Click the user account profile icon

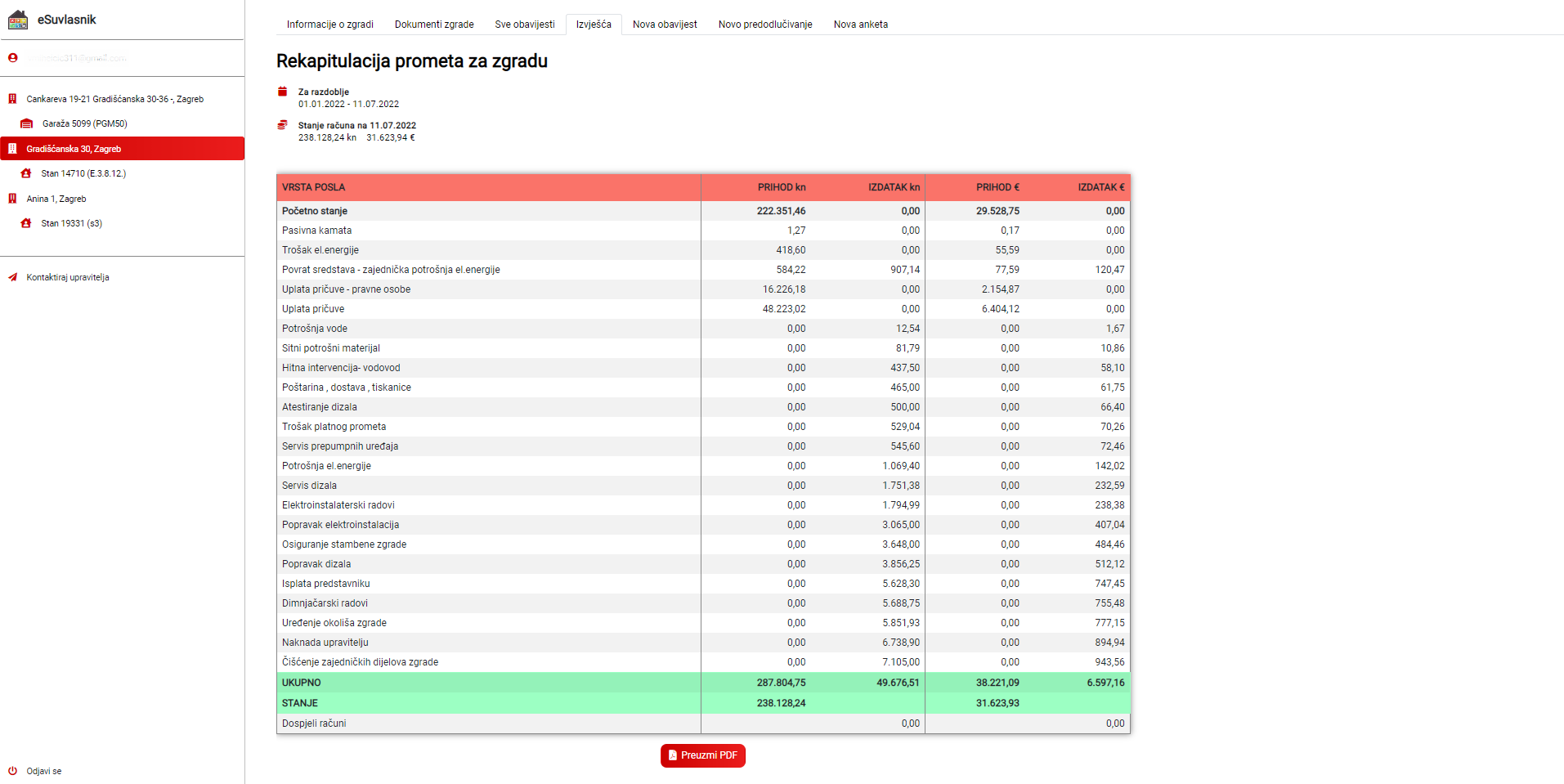pyautogui.click(x=12, y=58)
